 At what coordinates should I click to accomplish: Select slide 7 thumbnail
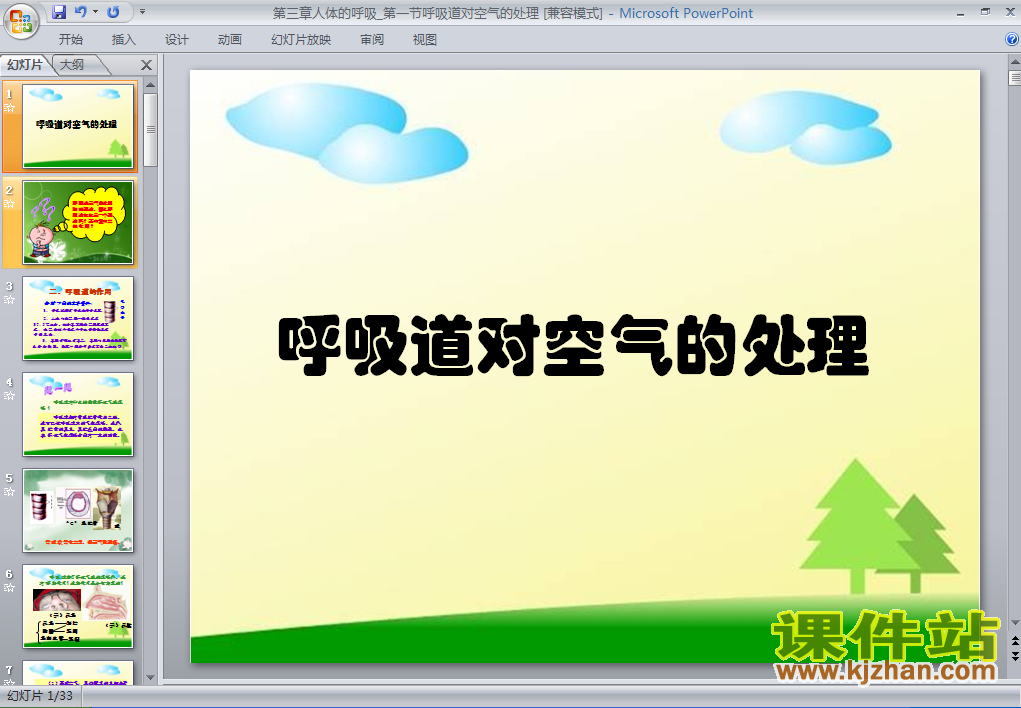78,672
